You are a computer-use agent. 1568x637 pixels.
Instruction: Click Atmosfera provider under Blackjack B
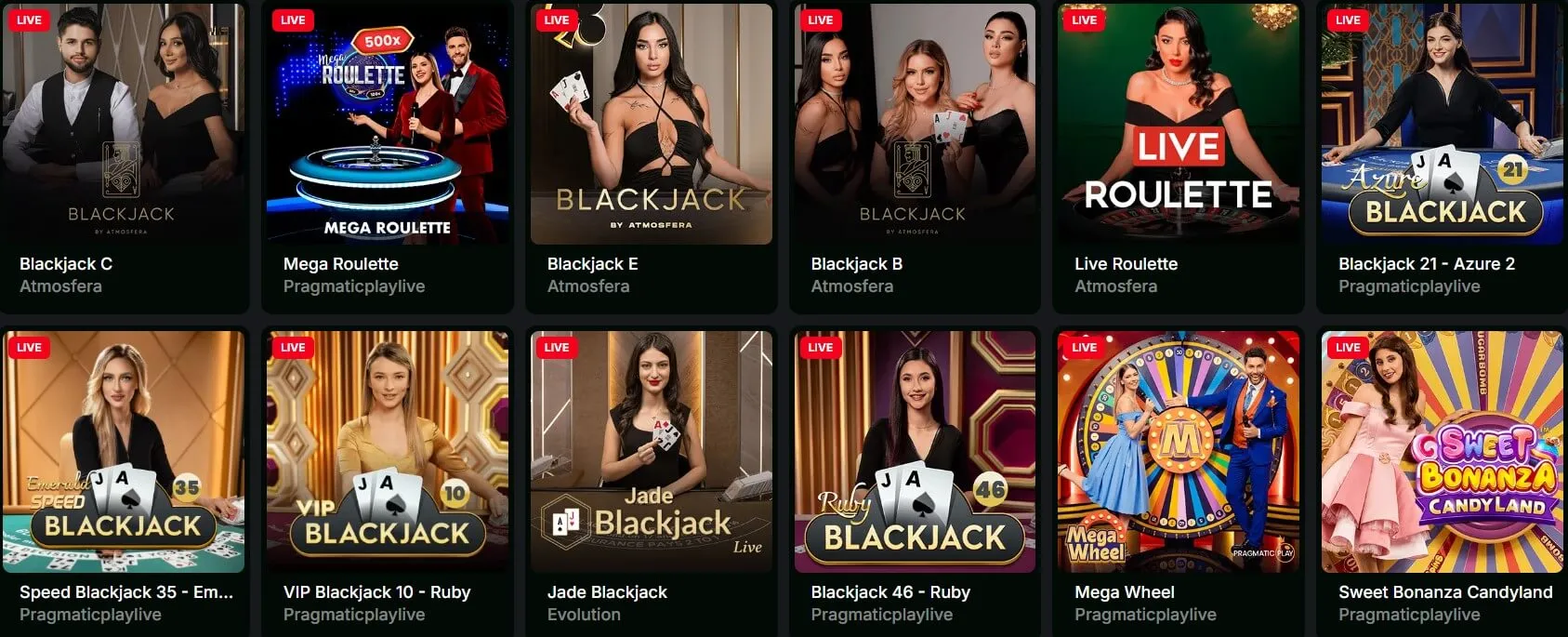(851, 286)
